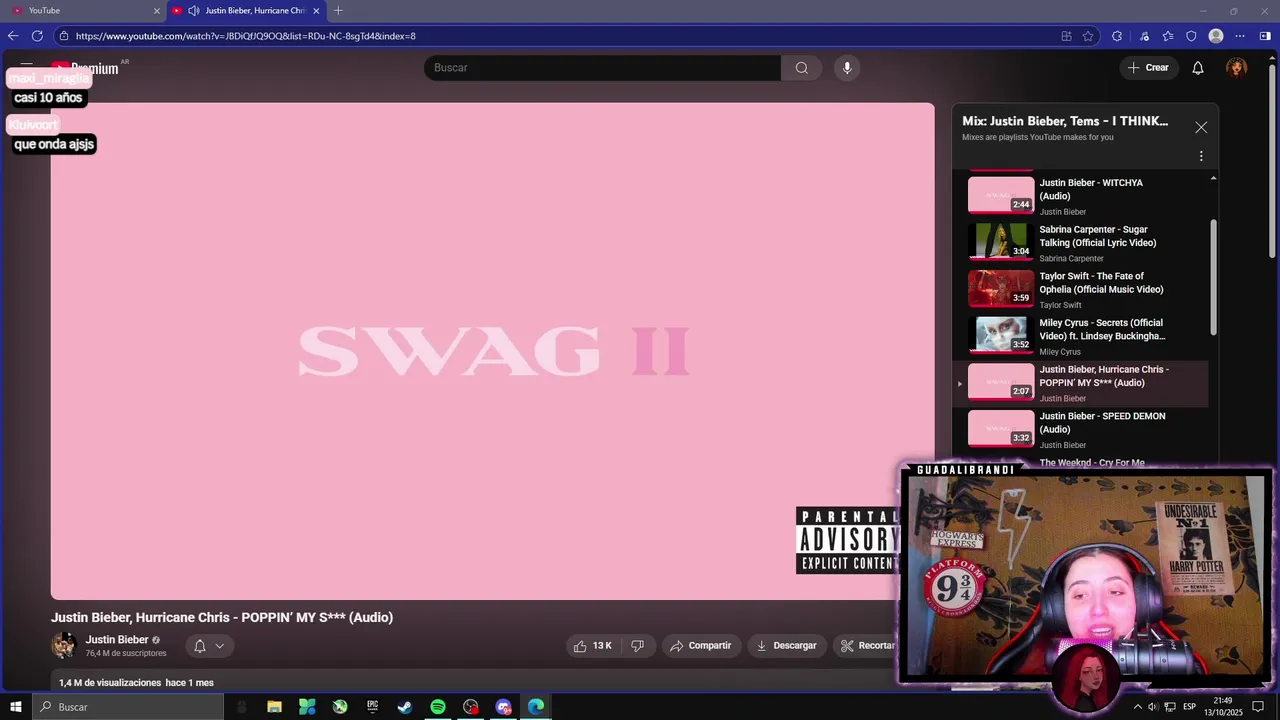The image size is (1280, 720).
Task: Close the Mix playlist panel
Action: tap(1201, 127)
